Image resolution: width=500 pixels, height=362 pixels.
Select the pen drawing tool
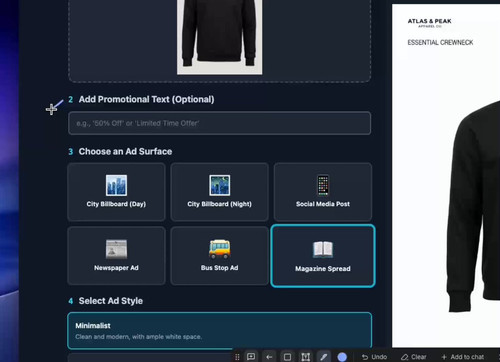point(323,357)
